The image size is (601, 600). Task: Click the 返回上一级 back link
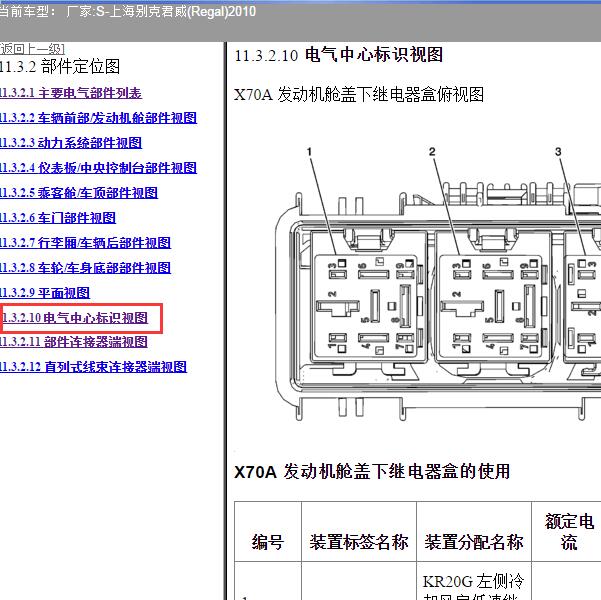32,49
